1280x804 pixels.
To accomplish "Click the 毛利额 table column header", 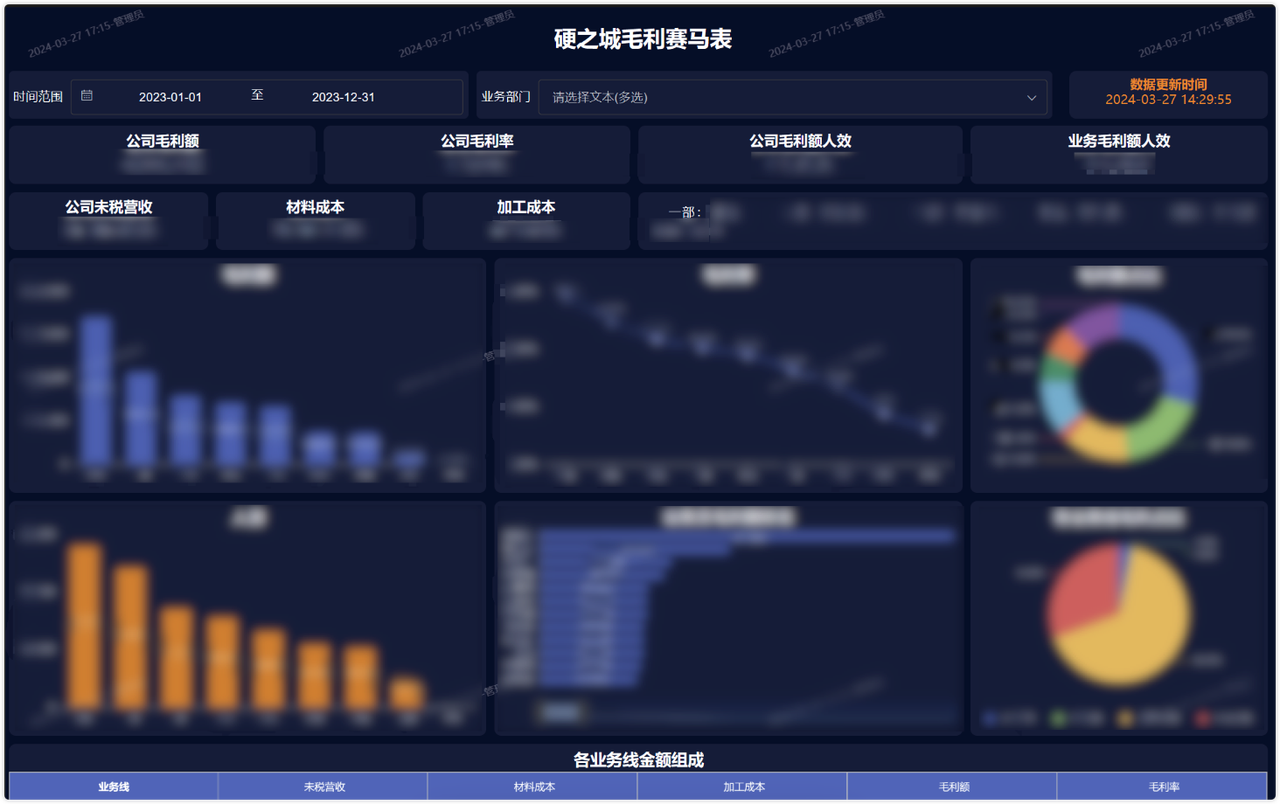I will point(953,787).
